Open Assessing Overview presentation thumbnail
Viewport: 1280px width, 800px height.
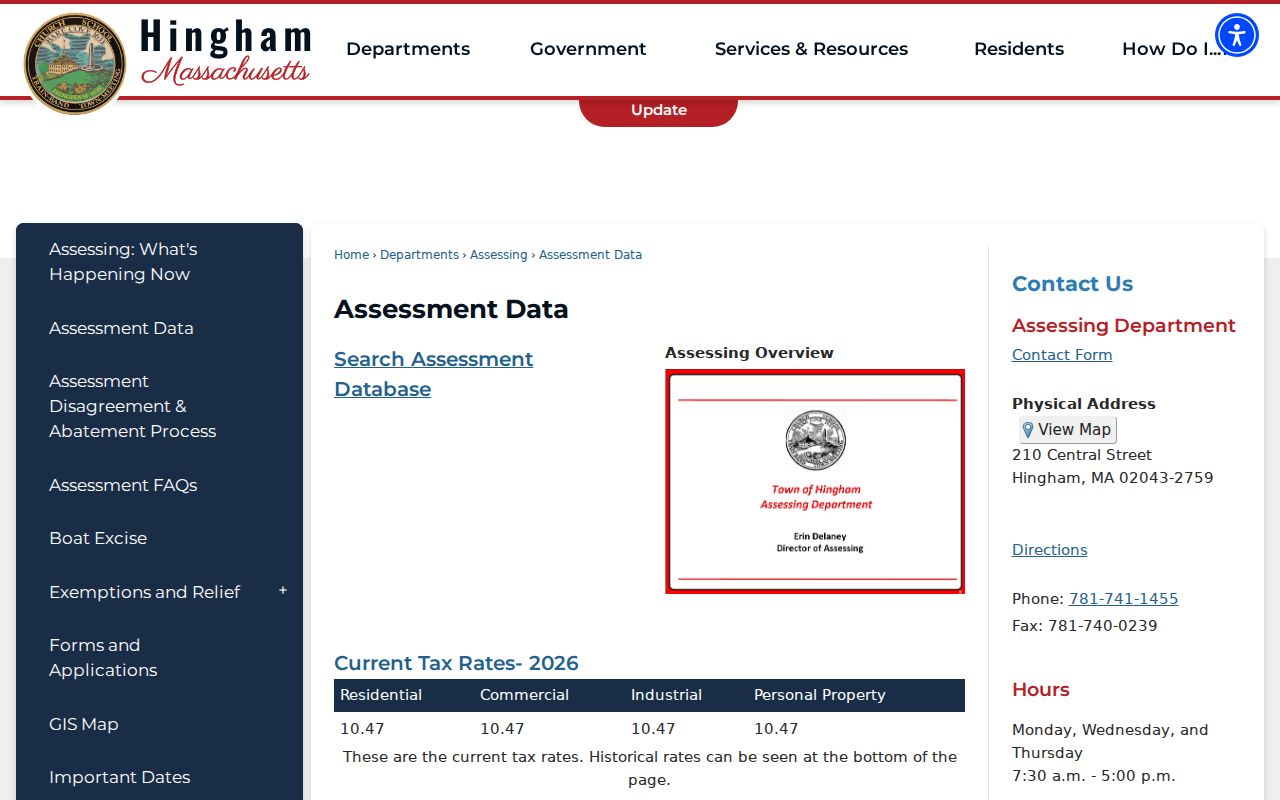[x=815, y=481]
